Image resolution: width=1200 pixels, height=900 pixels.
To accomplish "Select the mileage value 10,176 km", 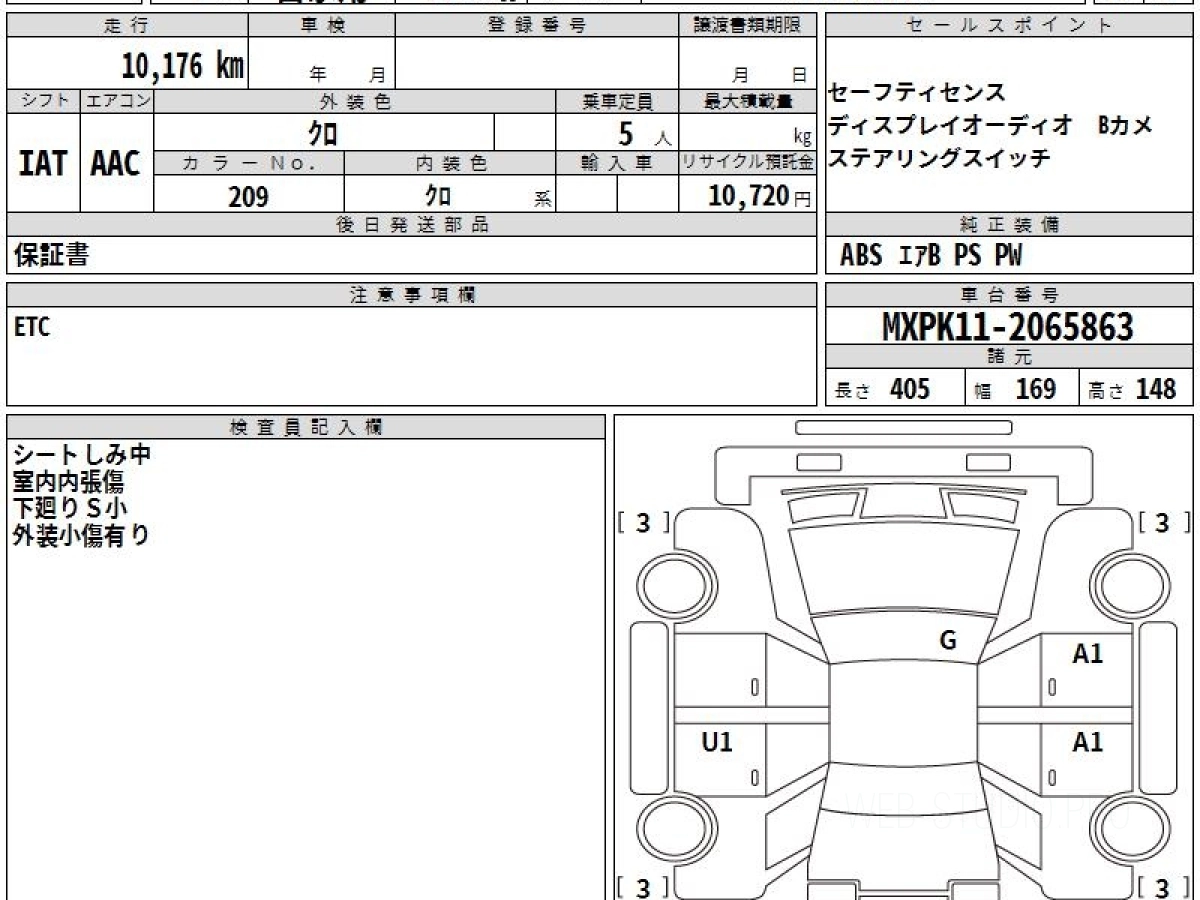I will (x=182, y=66).
